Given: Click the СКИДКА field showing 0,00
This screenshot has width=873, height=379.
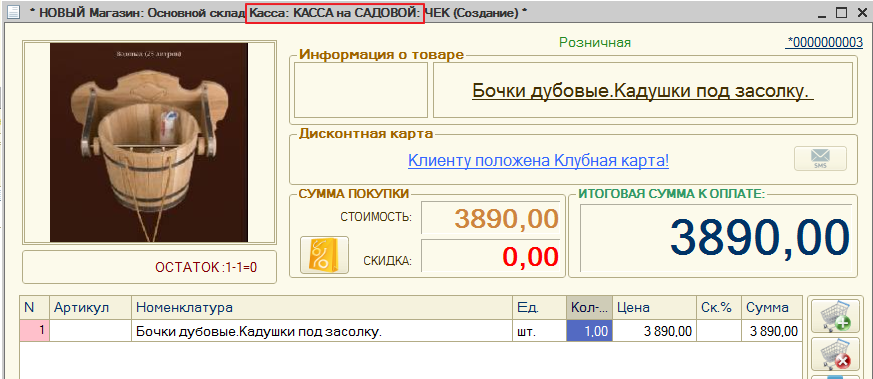Looking at the screenshot, I should (490, 257).
